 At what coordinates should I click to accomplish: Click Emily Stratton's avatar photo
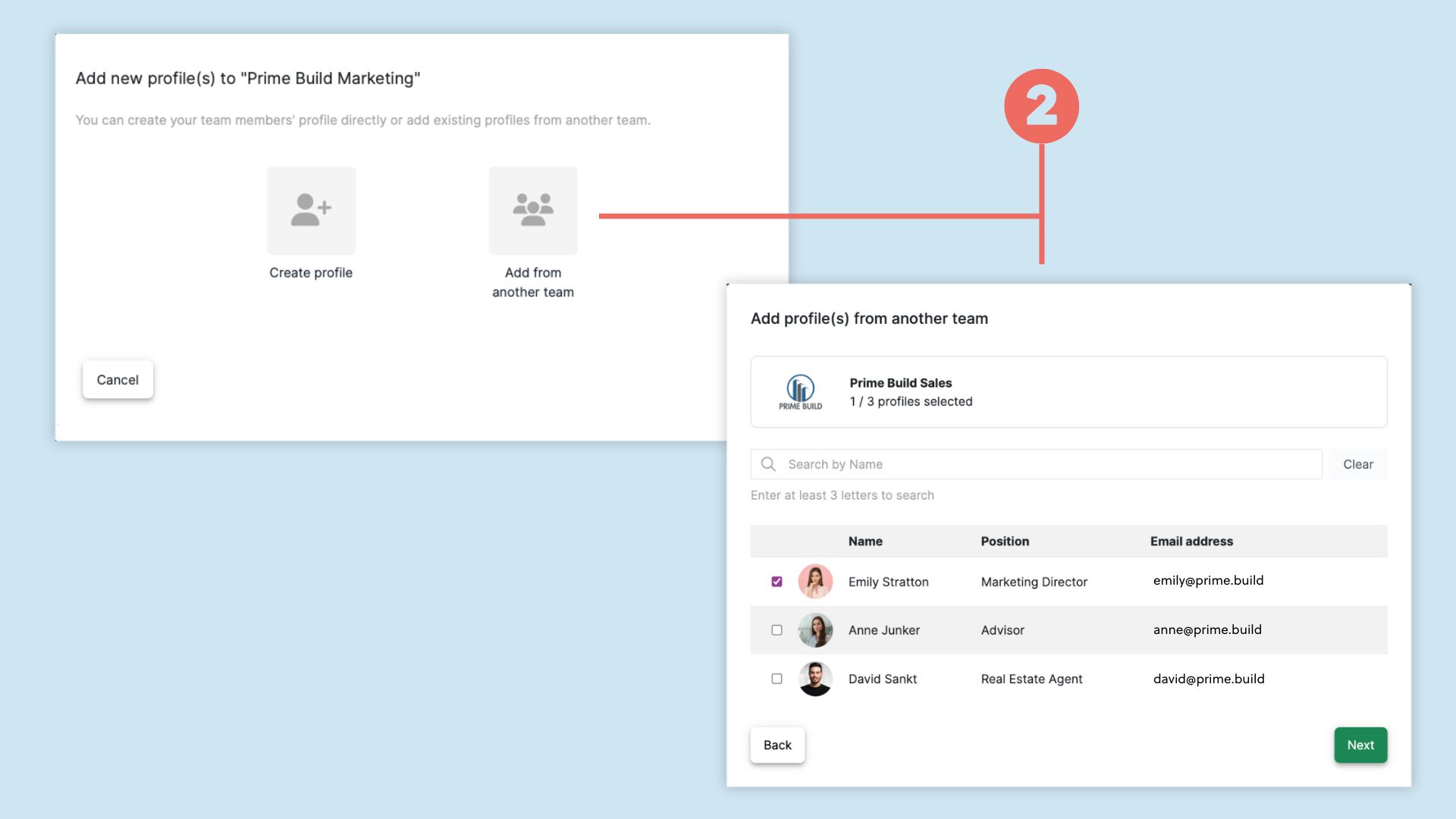click(x=815, y=582)
